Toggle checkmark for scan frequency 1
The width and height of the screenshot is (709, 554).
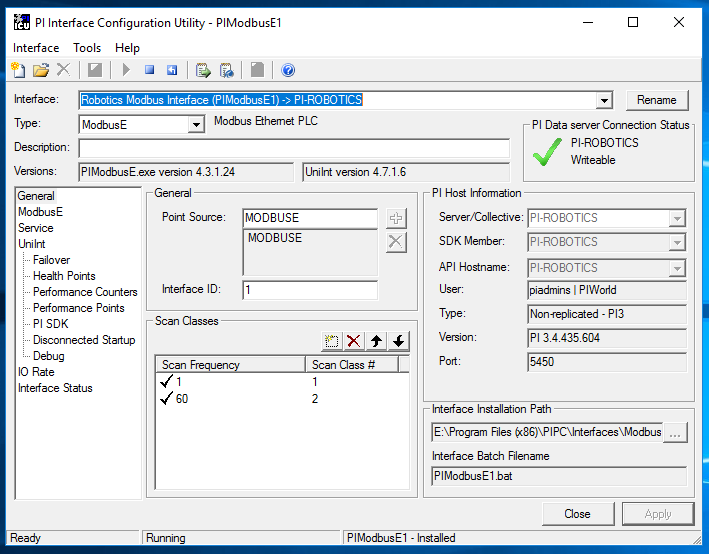click(x=166, y=381)
